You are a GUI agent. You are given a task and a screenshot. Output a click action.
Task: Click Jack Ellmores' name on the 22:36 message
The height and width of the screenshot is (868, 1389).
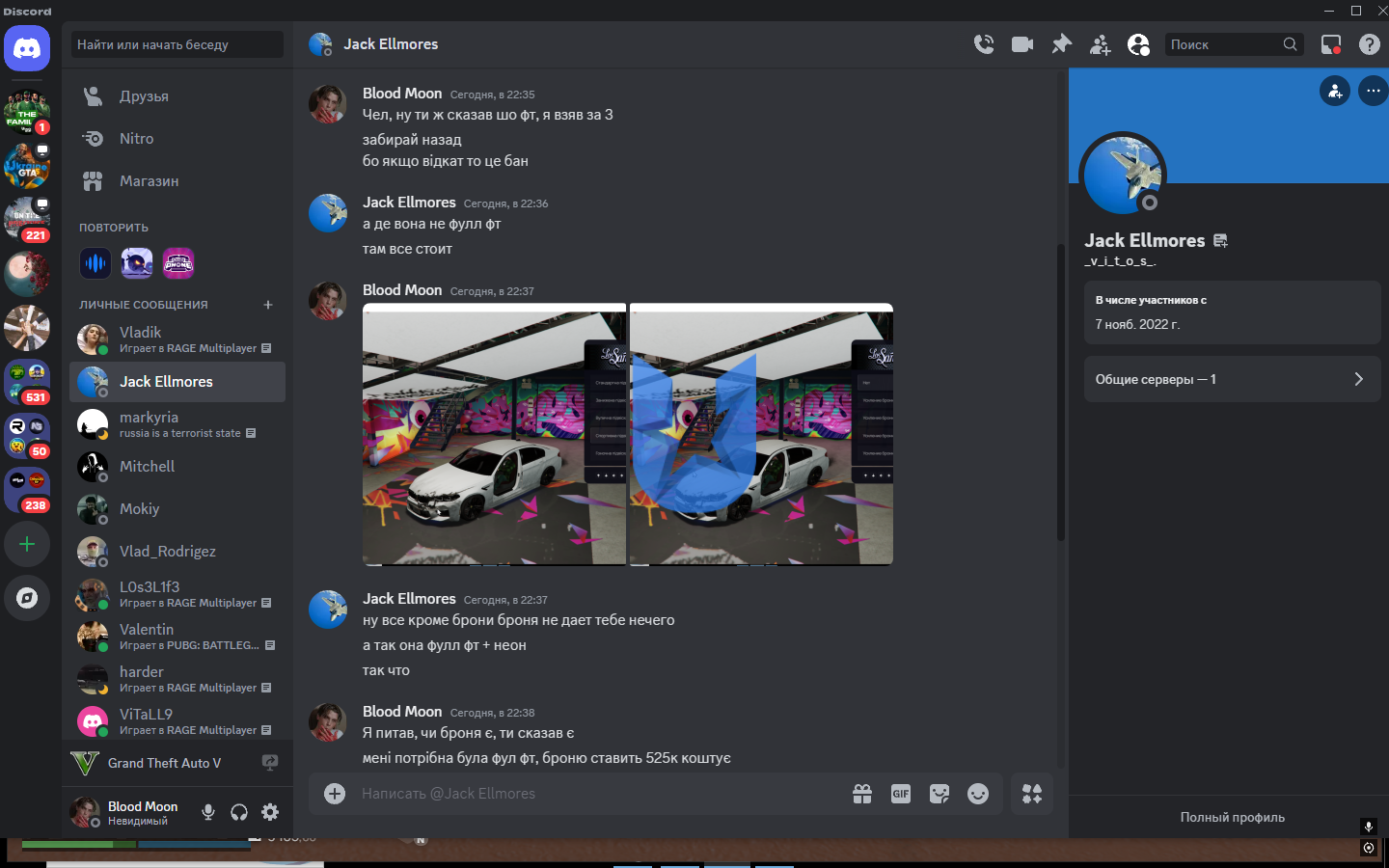click(409, 203)
